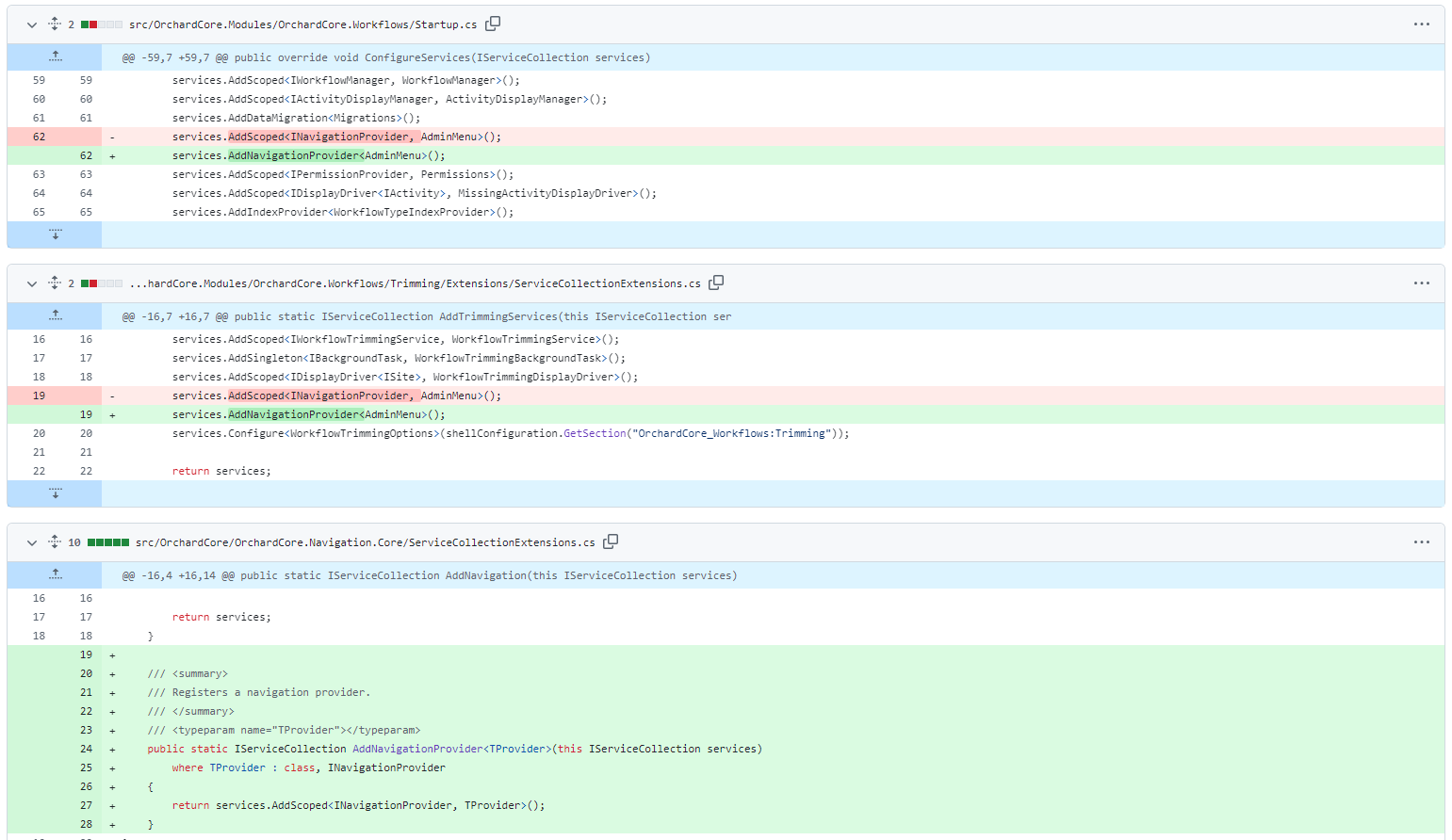Click the public static AddNavigationProvider<TProvider> line

(x=454, y=749)
